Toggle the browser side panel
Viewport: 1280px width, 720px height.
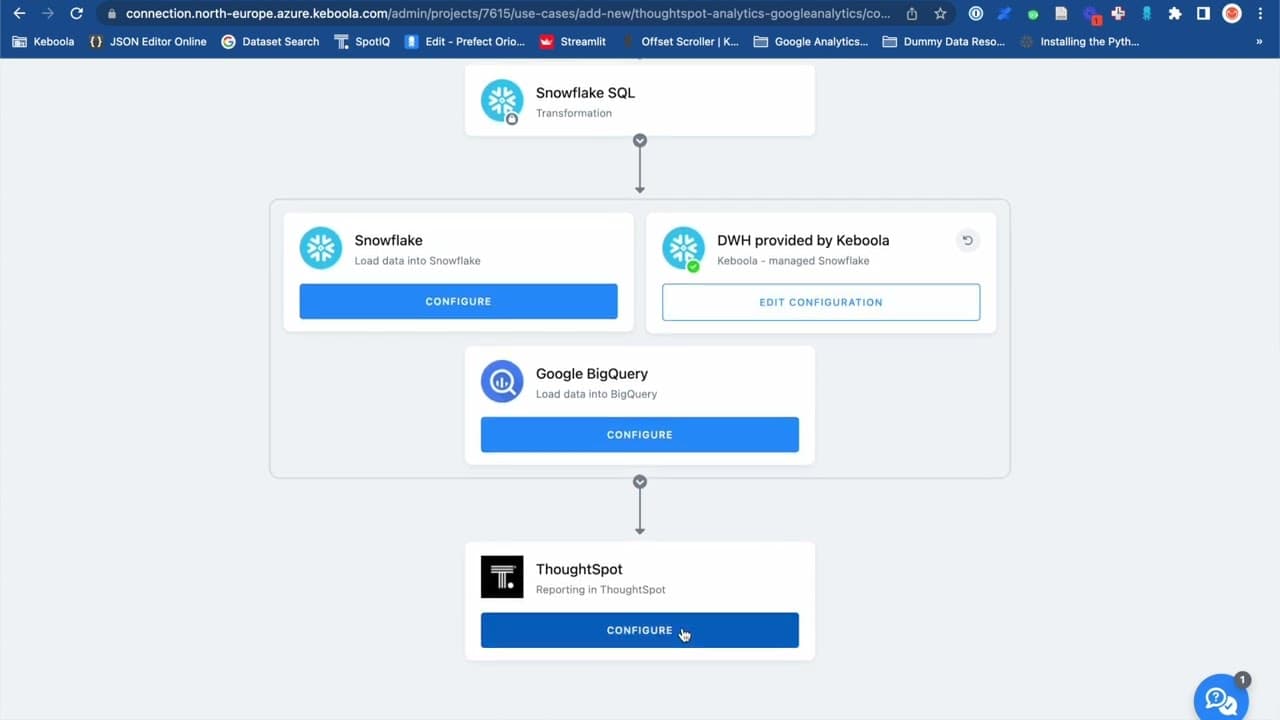[1204, 14]
